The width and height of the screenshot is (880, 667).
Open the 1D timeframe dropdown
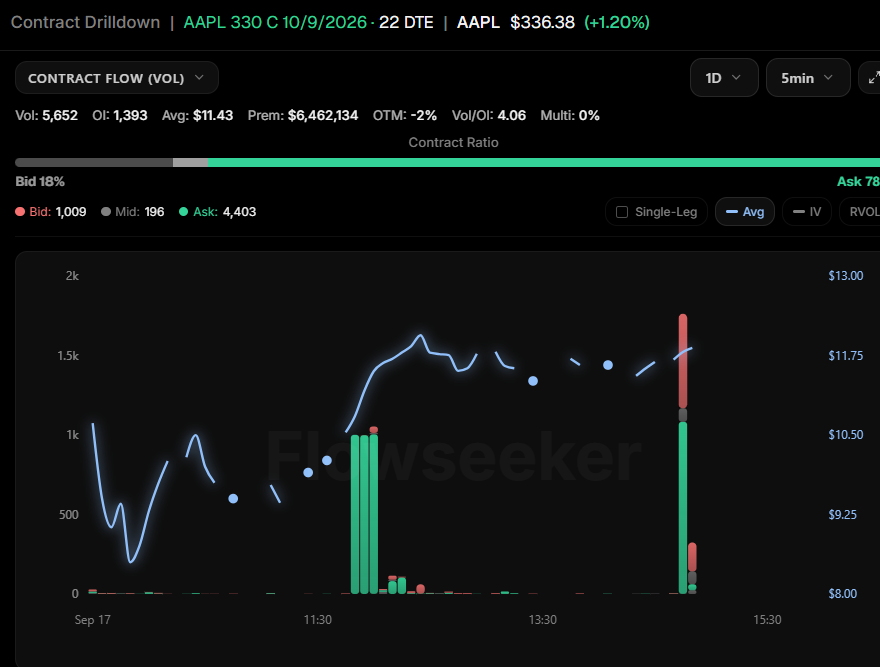pyautogui.click(x=724, y=78)
